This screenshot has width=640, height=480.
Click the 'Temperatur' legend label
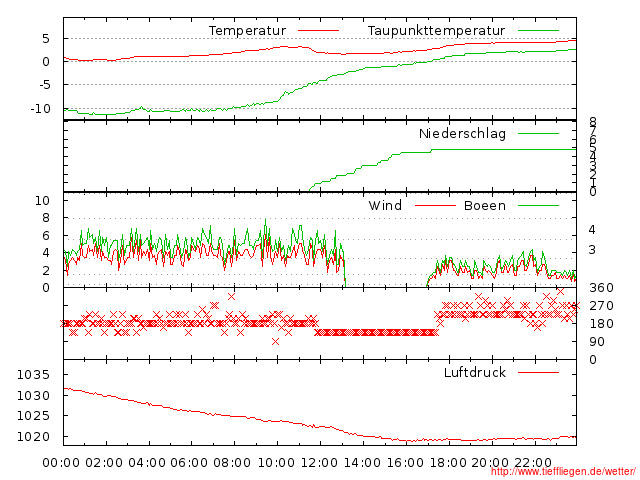(247, 31)
